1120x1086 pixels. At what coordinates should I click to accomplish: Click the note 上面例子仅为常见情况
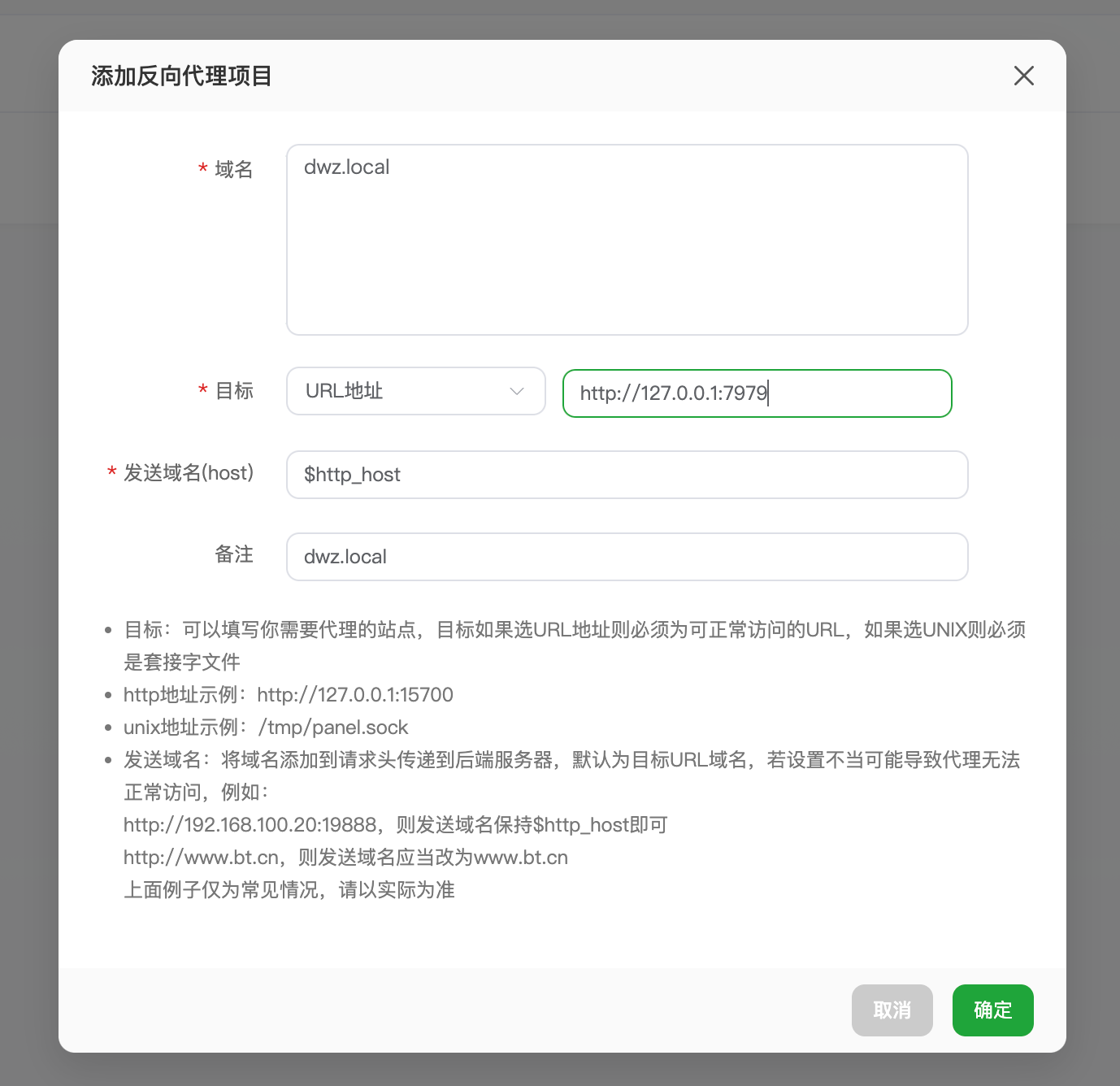click(289, 890)
